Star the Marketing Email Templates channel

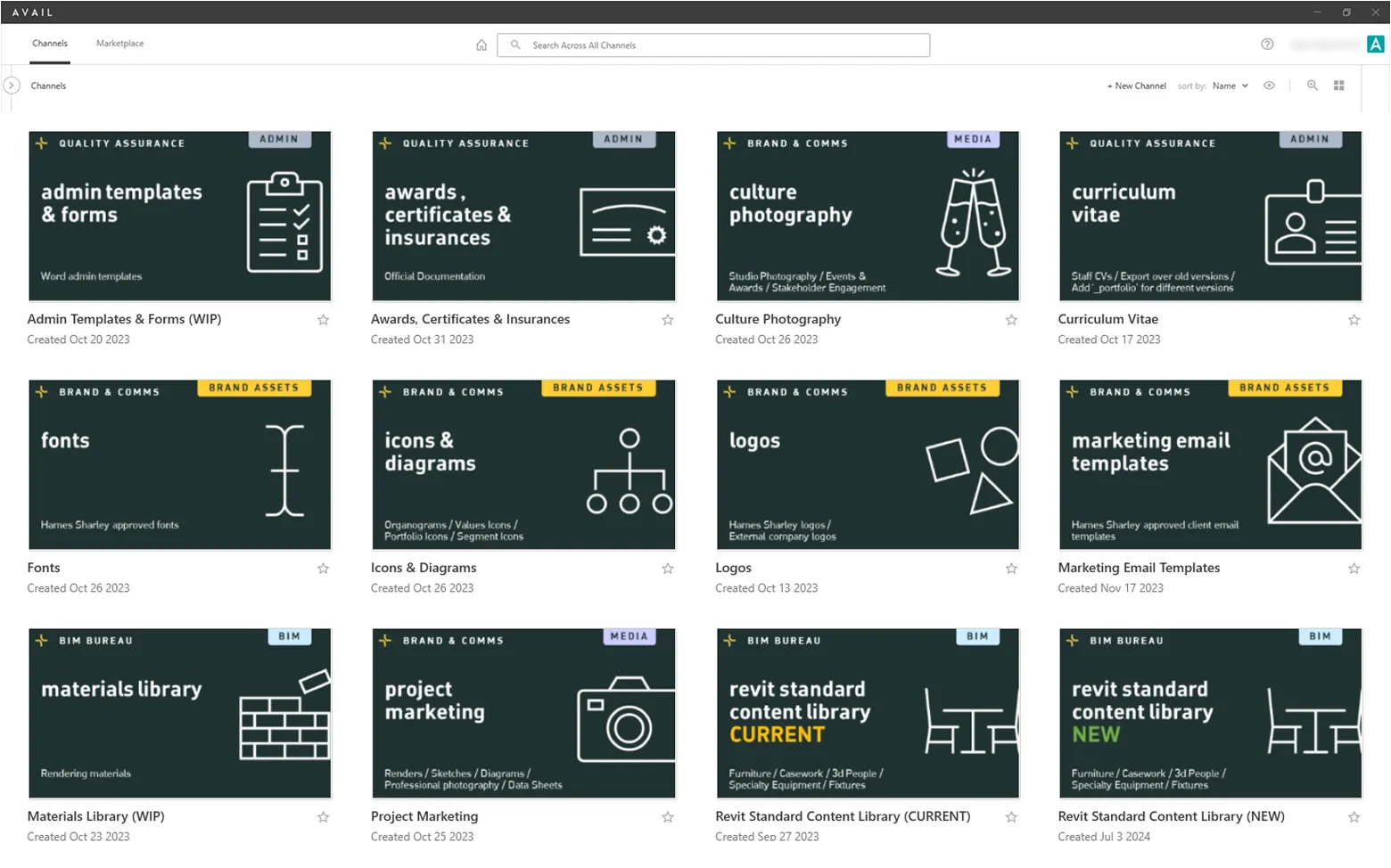(1354, 569)
